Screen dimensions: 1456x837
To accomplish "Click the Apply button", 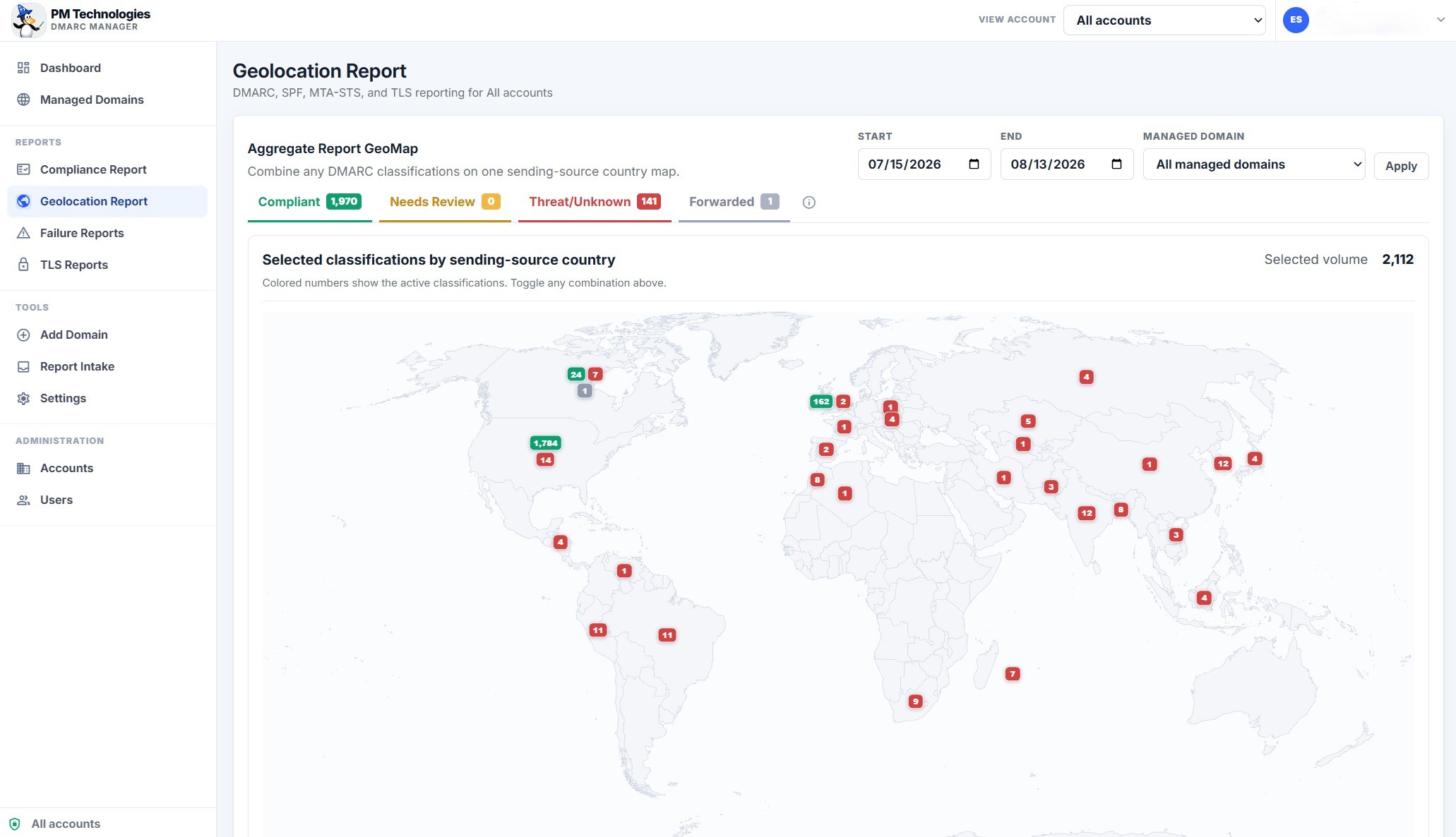I will 1401,166.
